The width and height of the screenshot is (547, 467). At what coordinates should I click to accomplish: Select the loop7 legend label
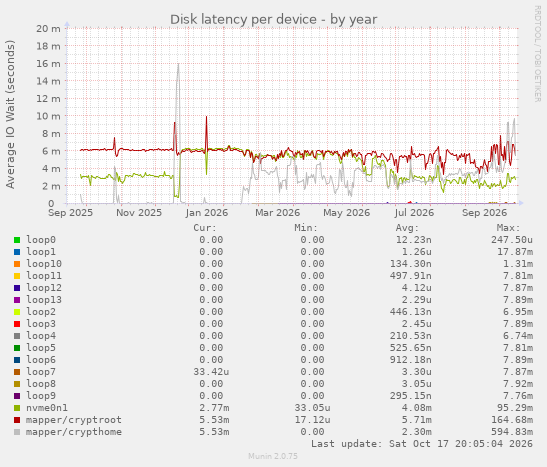coord(41,372)
